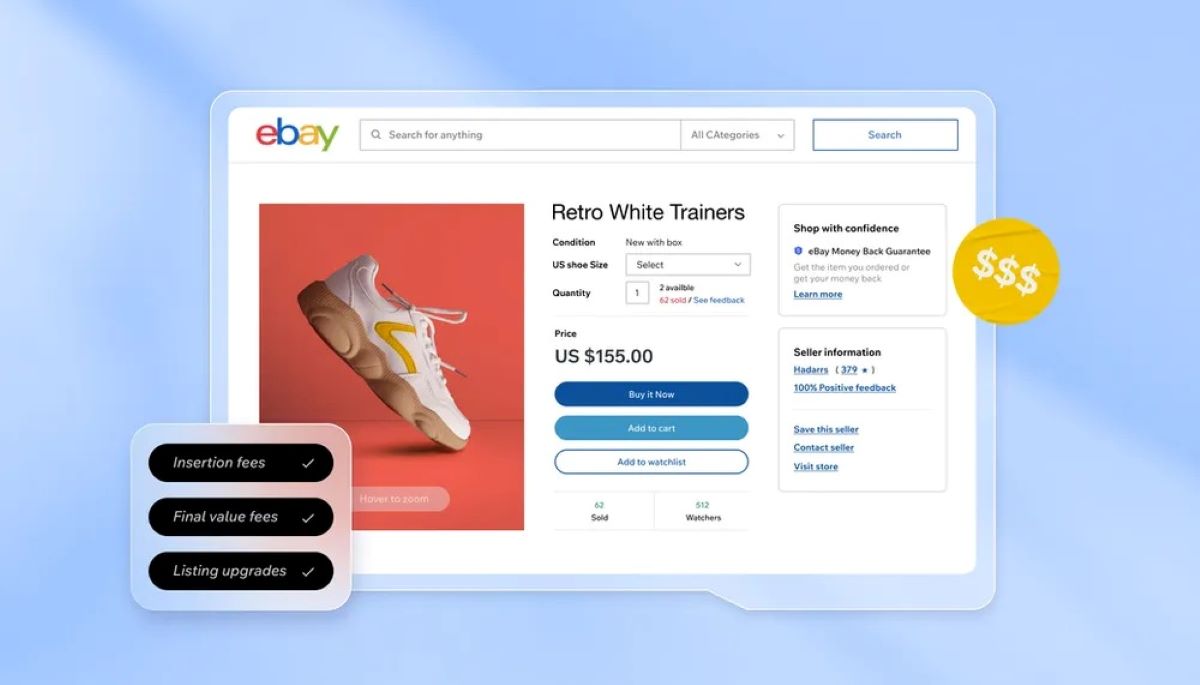Click the eBay logo
The image size is (1200, 685).
(x=297, y=135)
